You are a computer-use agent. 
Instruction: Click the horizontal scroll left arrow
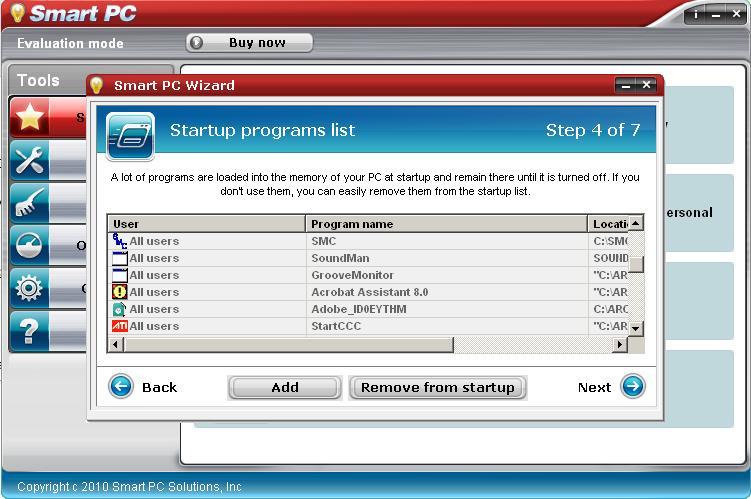click(115, 344)
